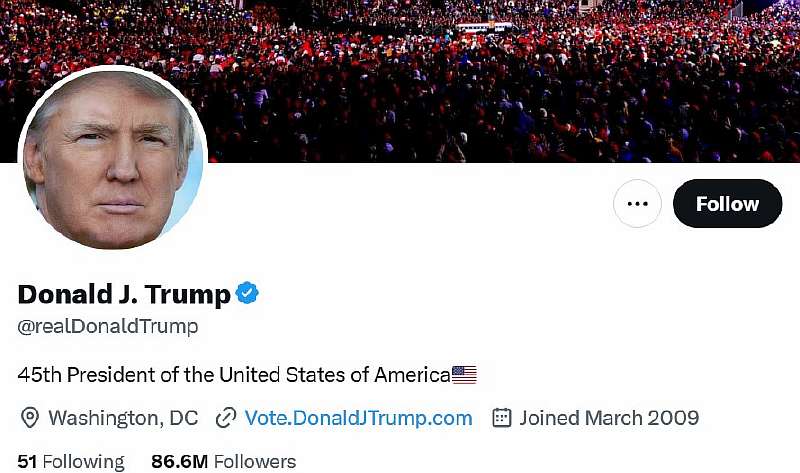
Task: Click the chain link icon
Action: coord(225,418)
